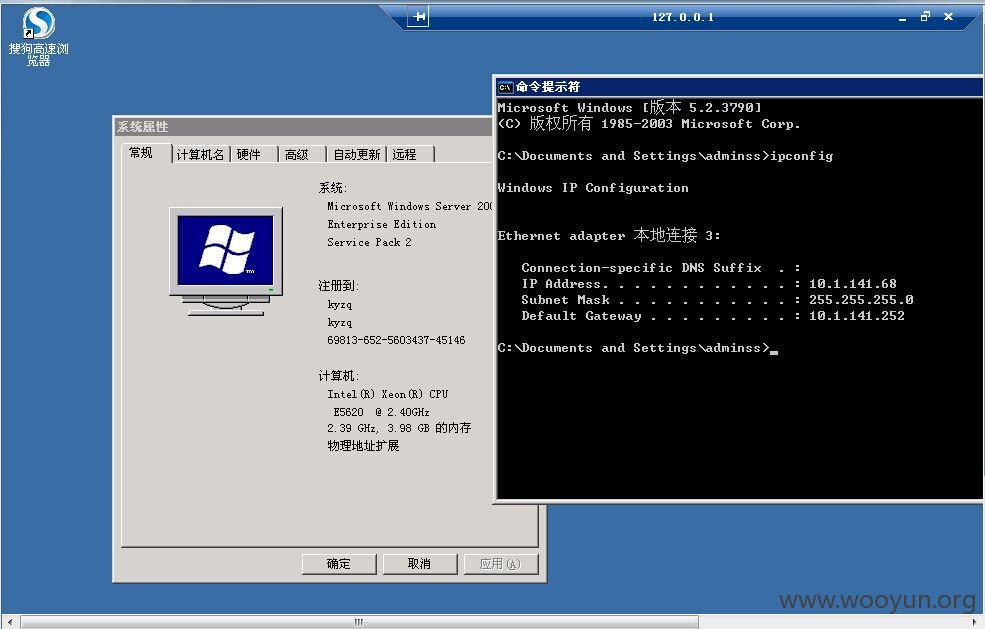
Task: Click the Intel(R) Xeon(R) CPU text
Action: 388,394
